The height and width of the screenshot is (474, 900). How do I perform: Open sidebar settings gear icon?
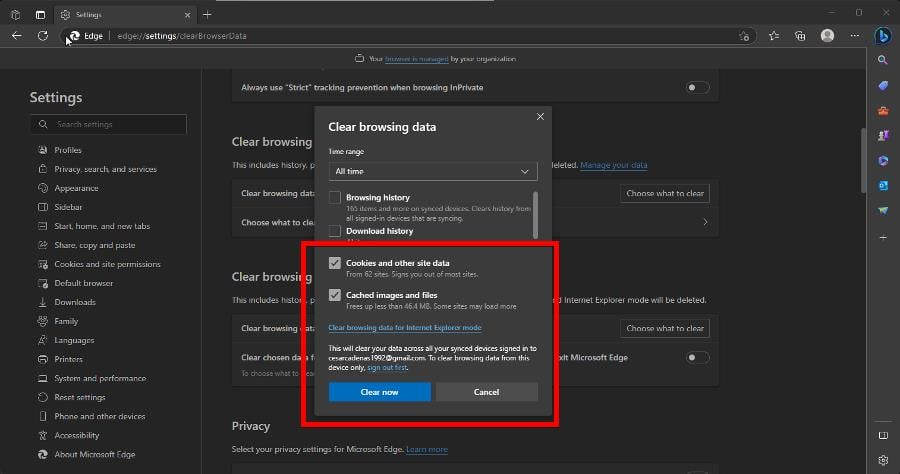(x=883, y=460)
